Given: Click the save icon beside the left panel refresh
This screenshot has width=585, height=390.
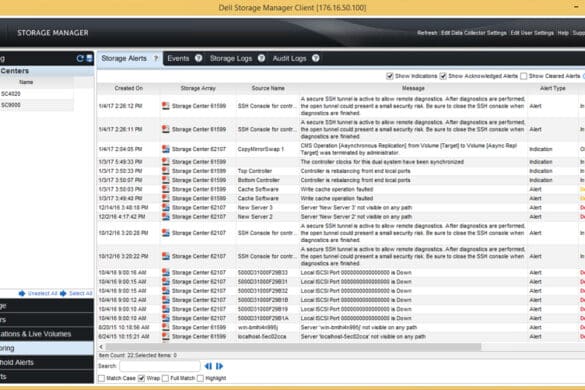Looking at the screenshot, I should (90, 58).
